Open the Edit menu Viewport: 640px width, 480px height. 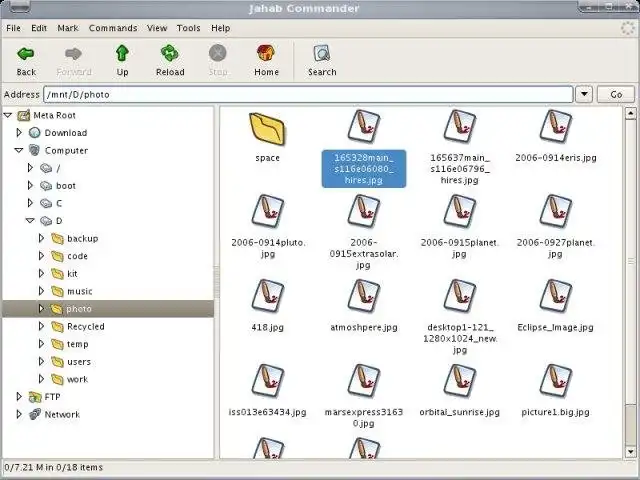[39, 28]
